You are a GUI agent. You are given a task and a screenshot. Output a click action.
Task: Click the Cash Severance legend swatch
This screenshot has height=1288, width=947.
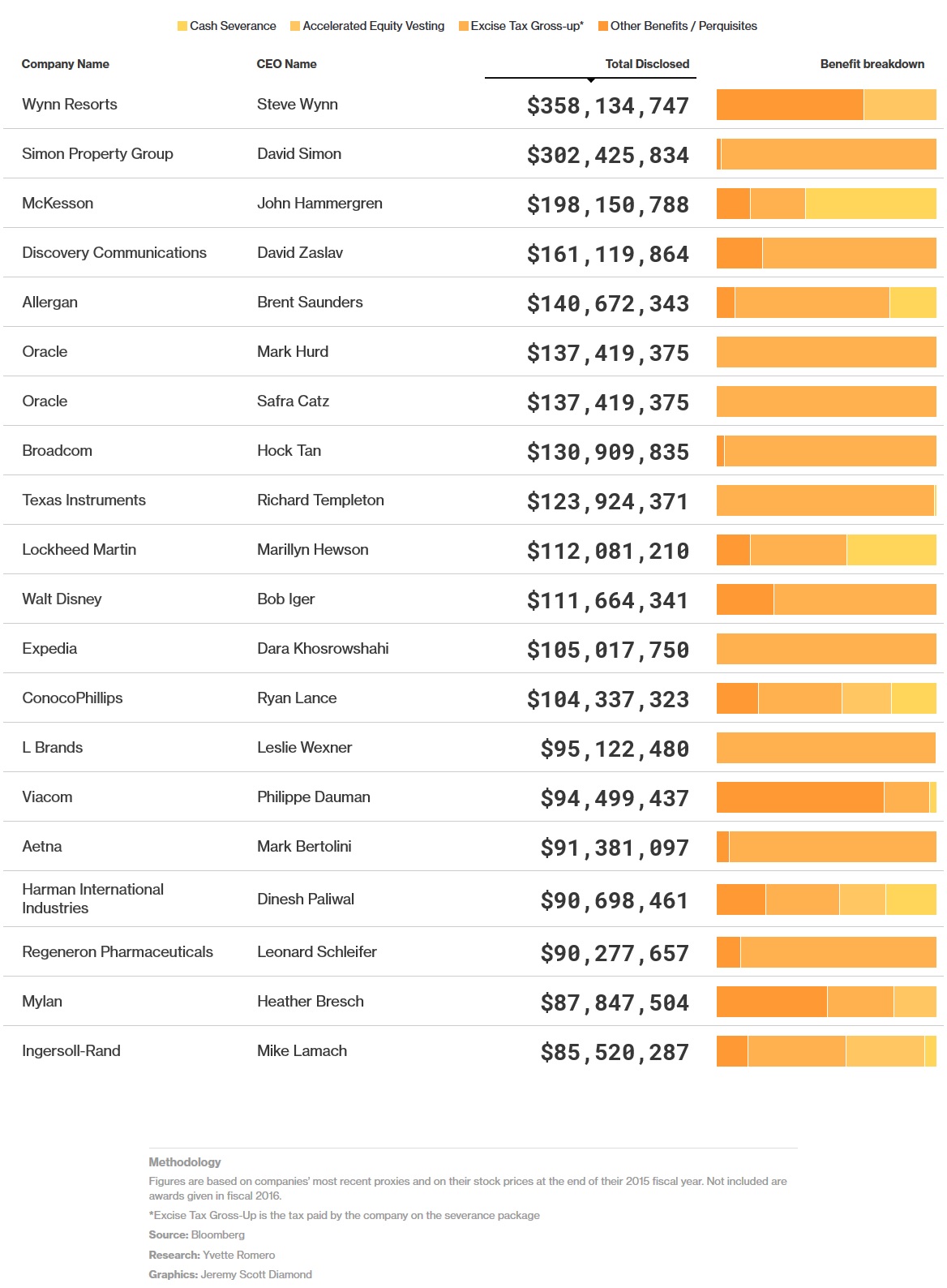click(182, 26)
